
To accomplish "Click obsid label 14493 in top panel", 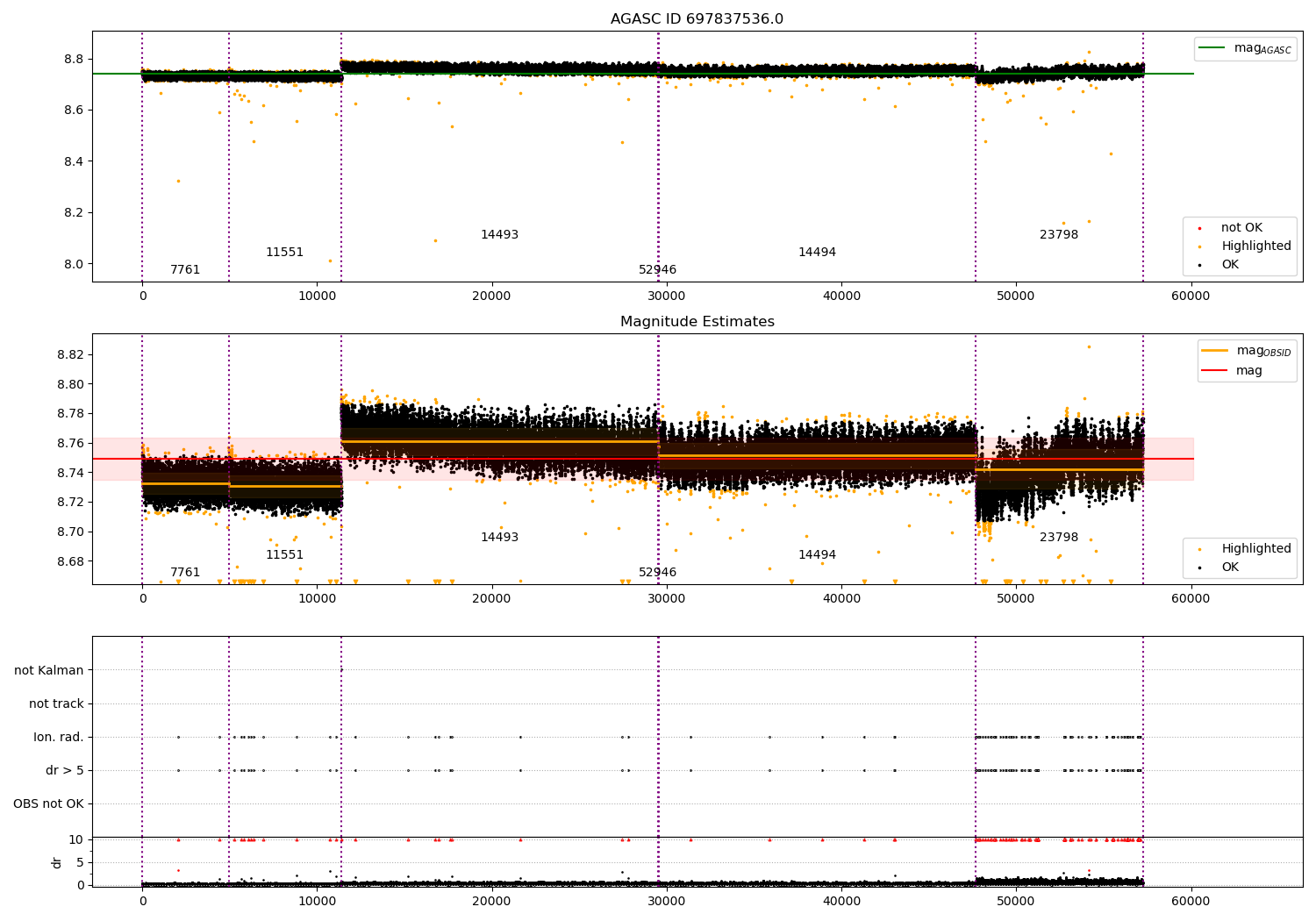I will point(499,235).
